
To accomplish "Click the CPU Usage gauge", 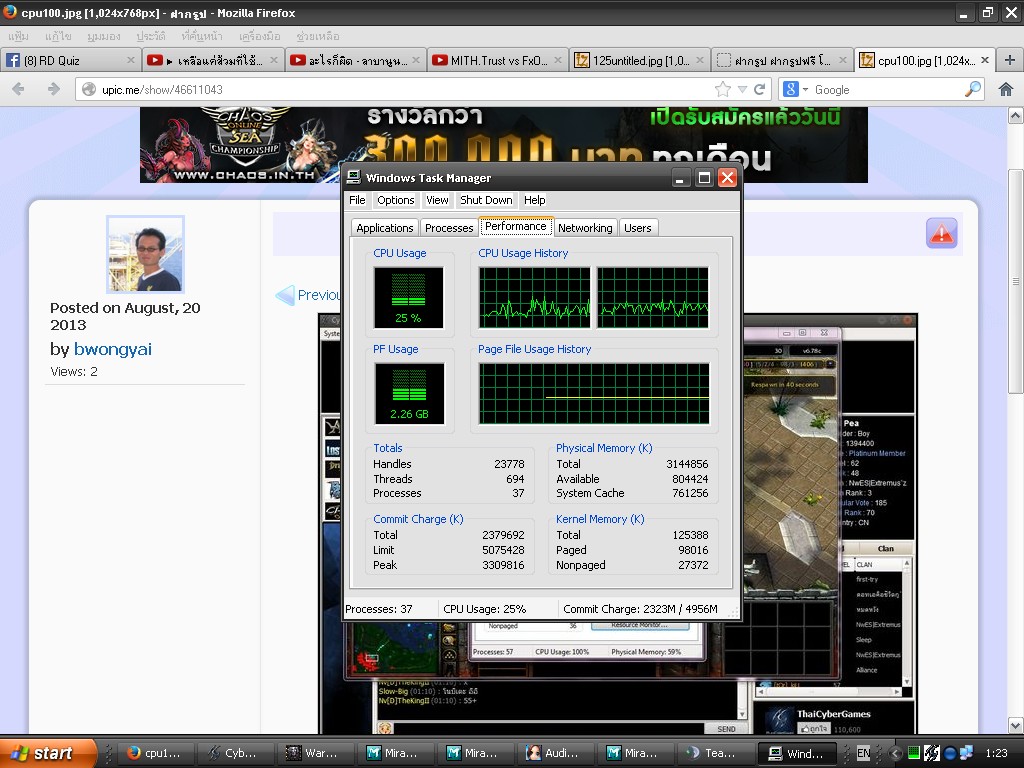I will pyautogui.click(x=409, y=298).
